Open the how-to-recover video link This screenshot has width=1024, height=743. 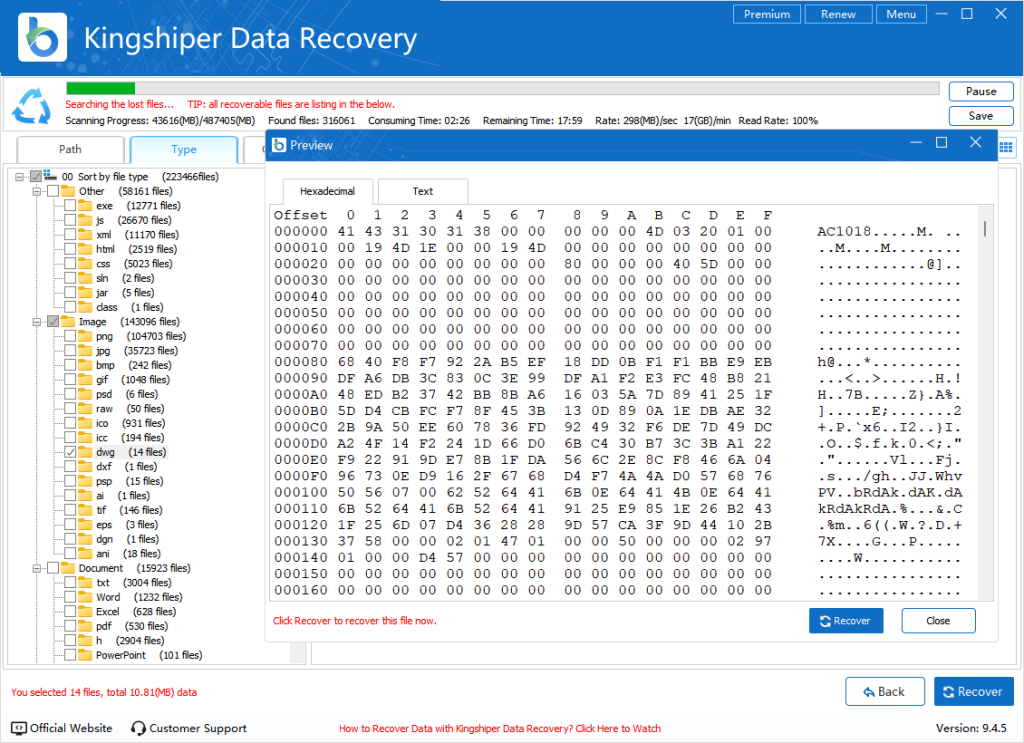(x=500, y=729)
